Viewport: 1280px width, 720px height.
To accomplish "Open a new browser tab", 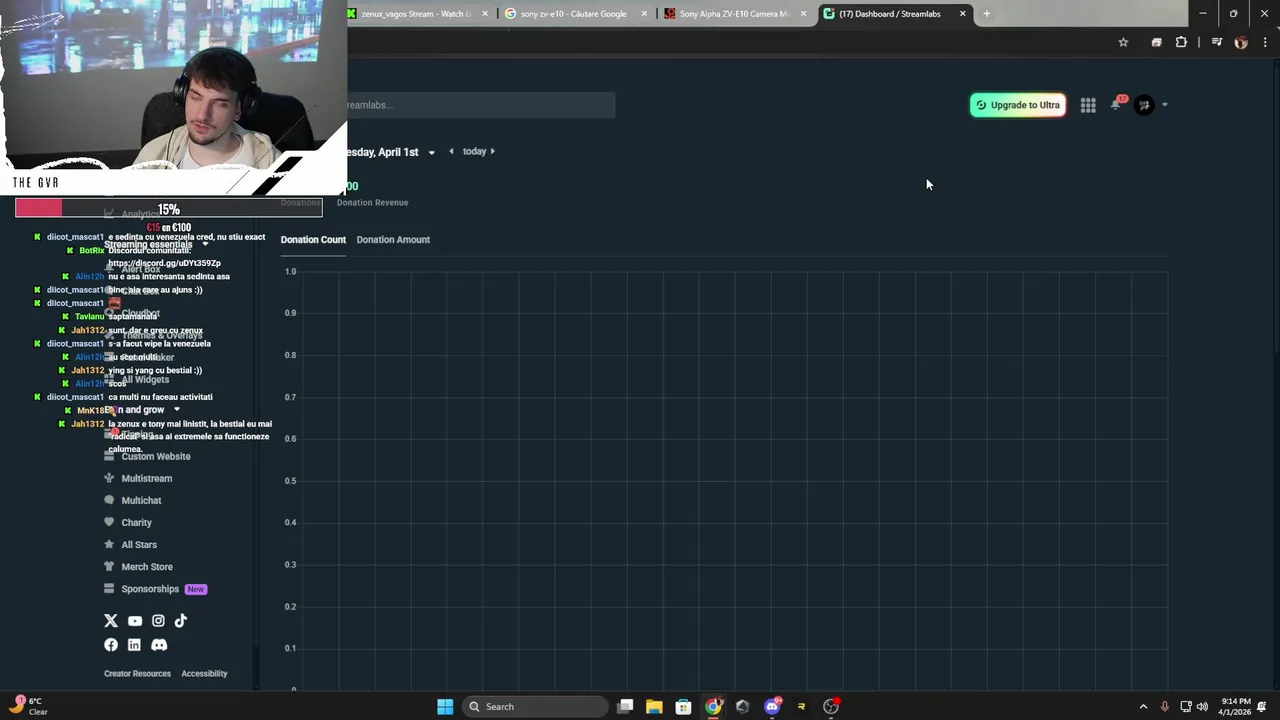I will (986, 14).
